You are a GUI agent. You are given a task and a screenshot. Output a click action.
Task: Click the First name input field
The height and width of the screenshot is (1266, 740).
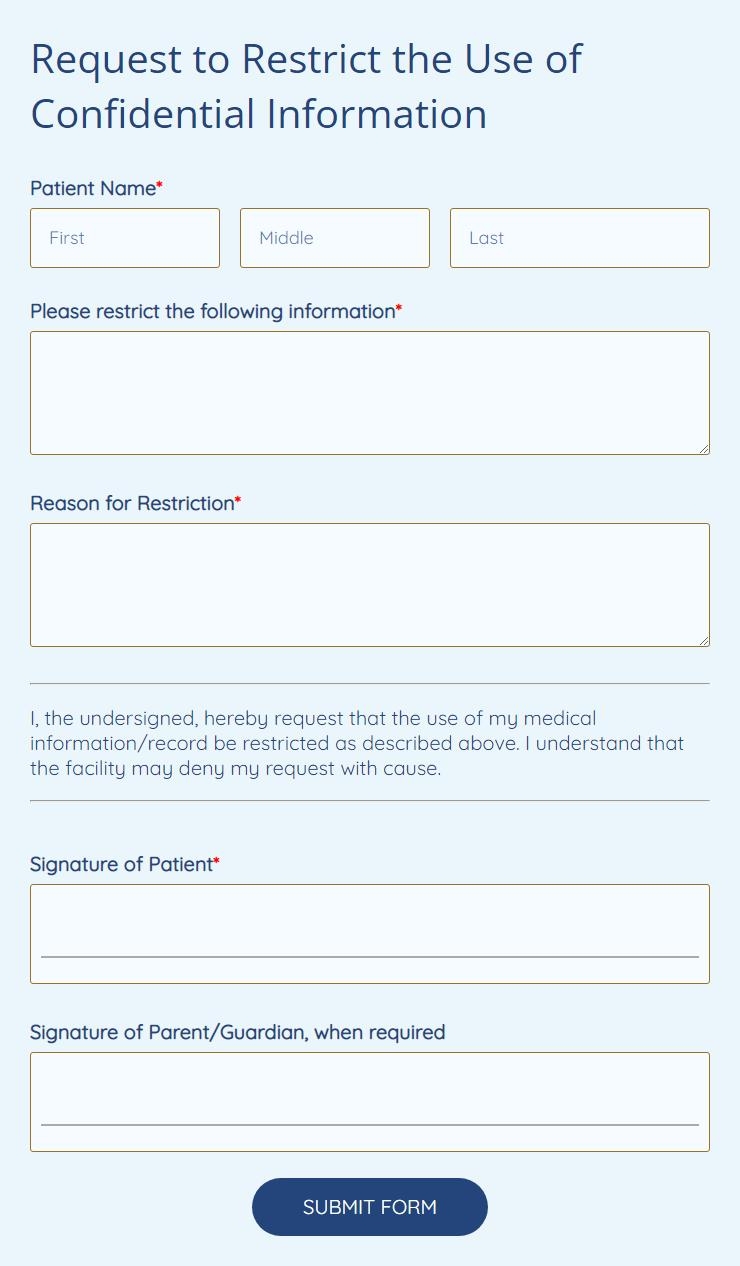pos(124,238)
